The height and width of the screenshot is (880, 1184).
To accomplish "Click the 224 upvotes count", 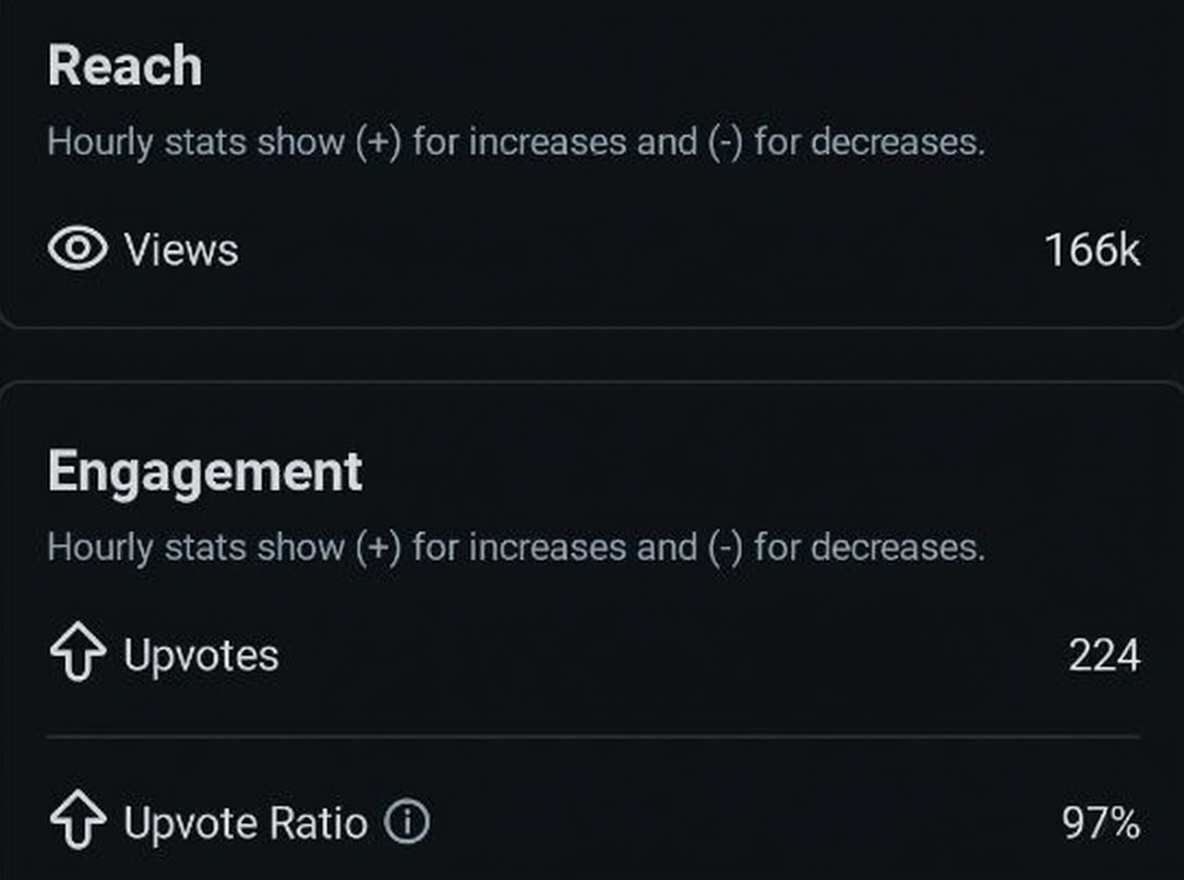I will click(1104, 656).
